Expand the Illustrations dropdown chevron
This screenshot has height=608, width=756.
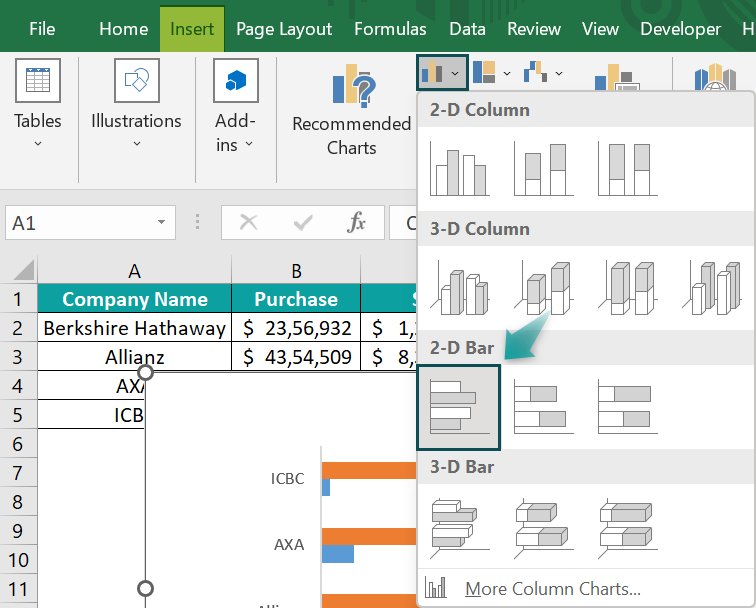pos(137,144)
